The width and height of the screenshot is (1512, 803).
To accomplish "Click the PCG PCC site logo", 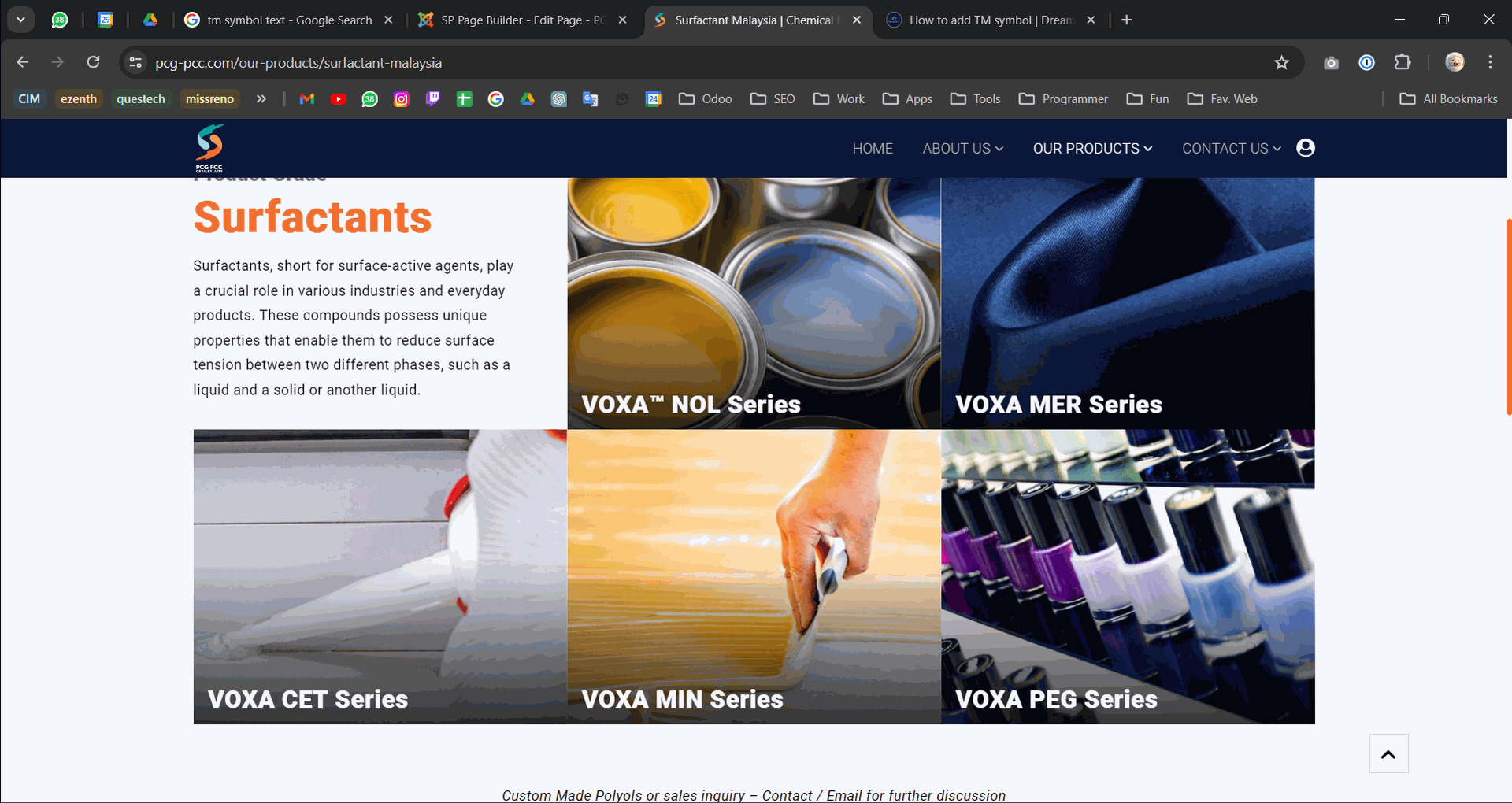I will 209,148.
